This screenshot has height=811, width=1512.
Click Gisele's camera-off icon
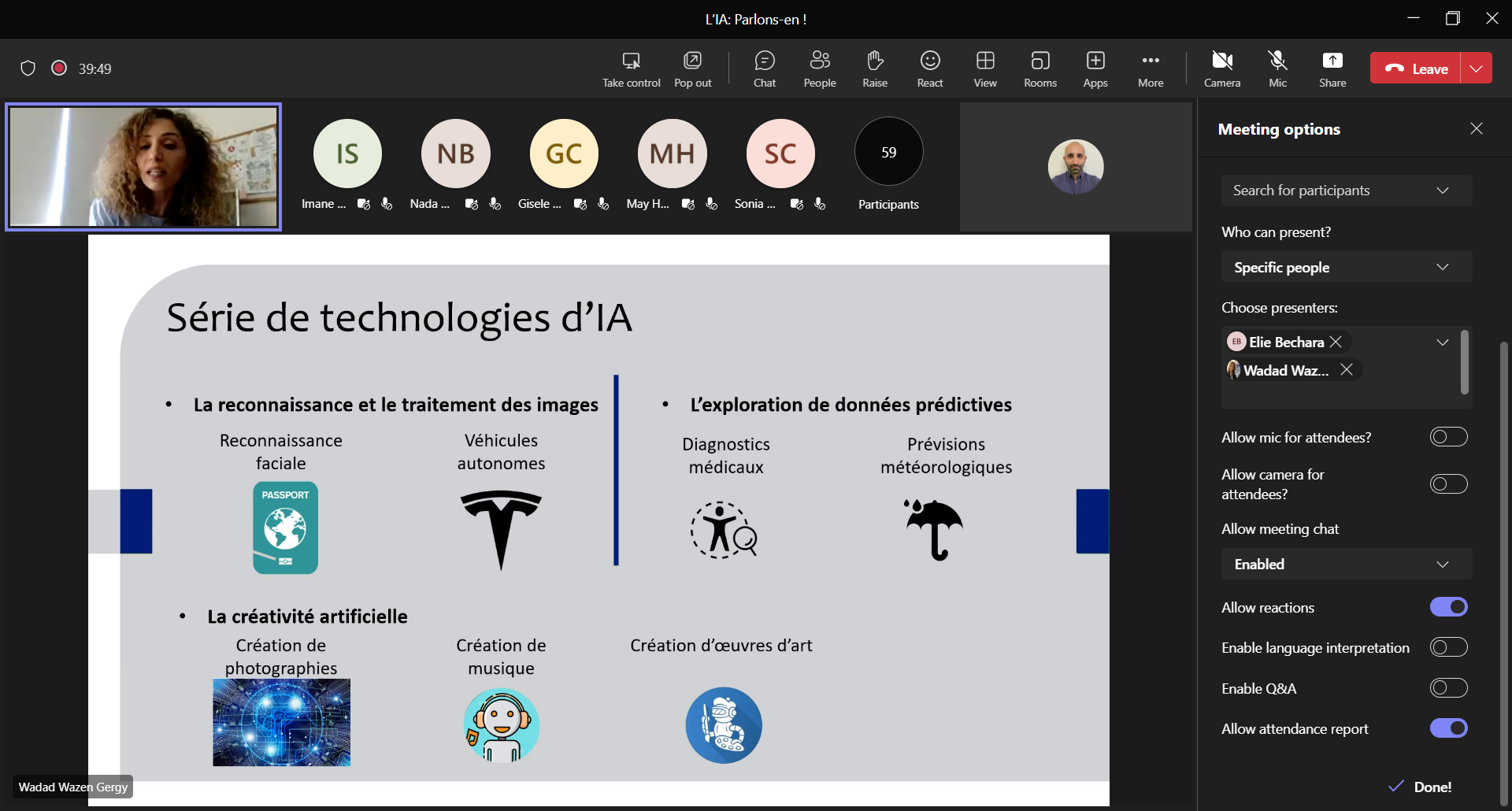tap(580, 204)
